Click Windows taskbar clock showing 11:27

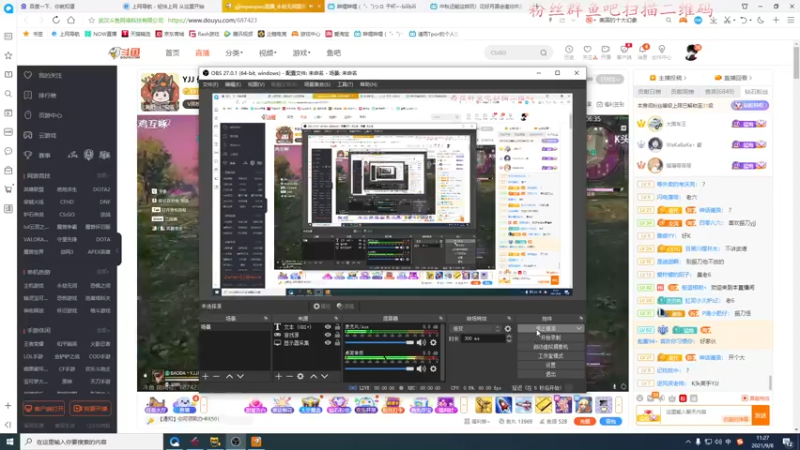[763, 441]
